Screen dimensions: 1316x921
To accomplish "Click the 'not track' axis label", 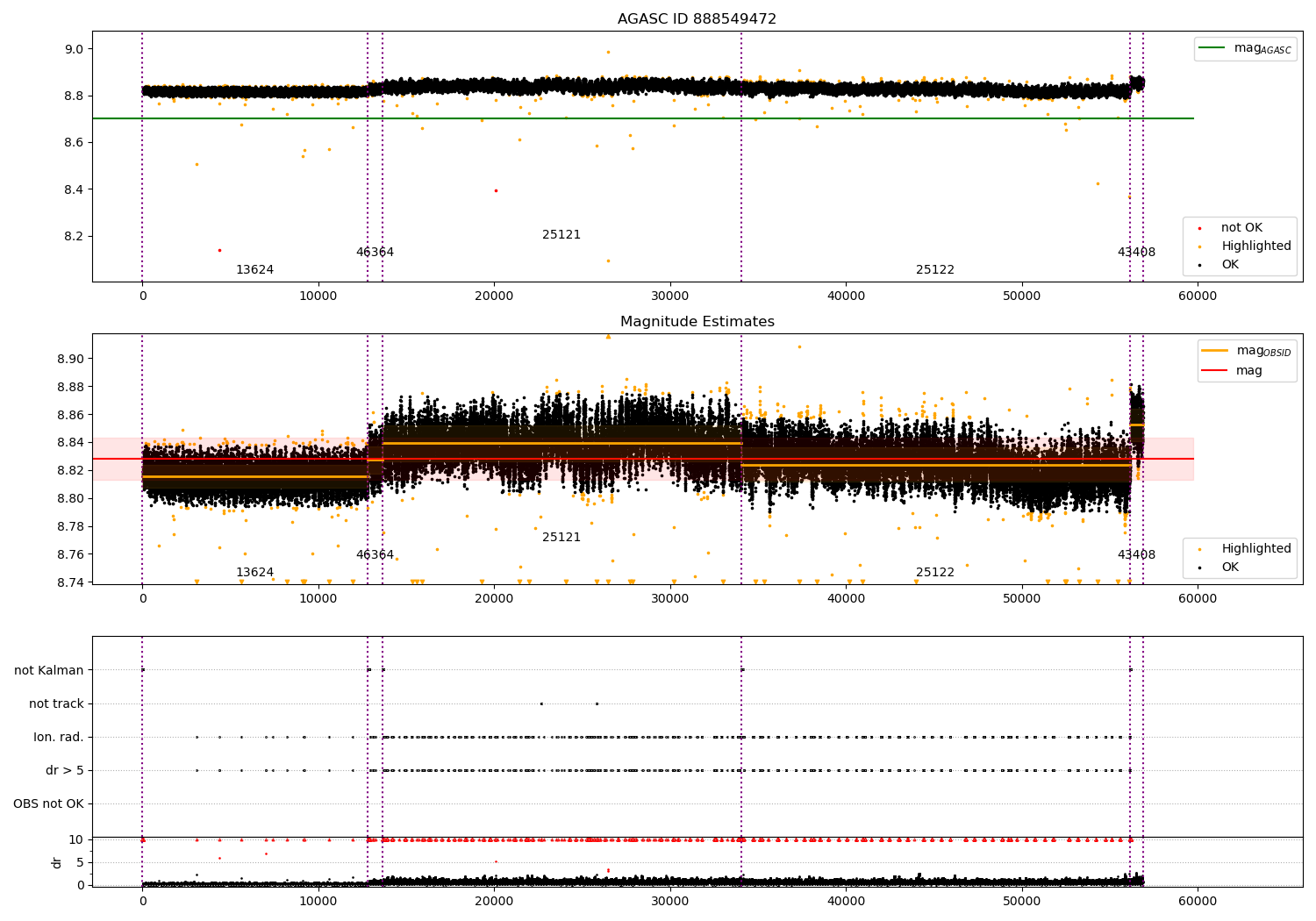I will point(56,704).
